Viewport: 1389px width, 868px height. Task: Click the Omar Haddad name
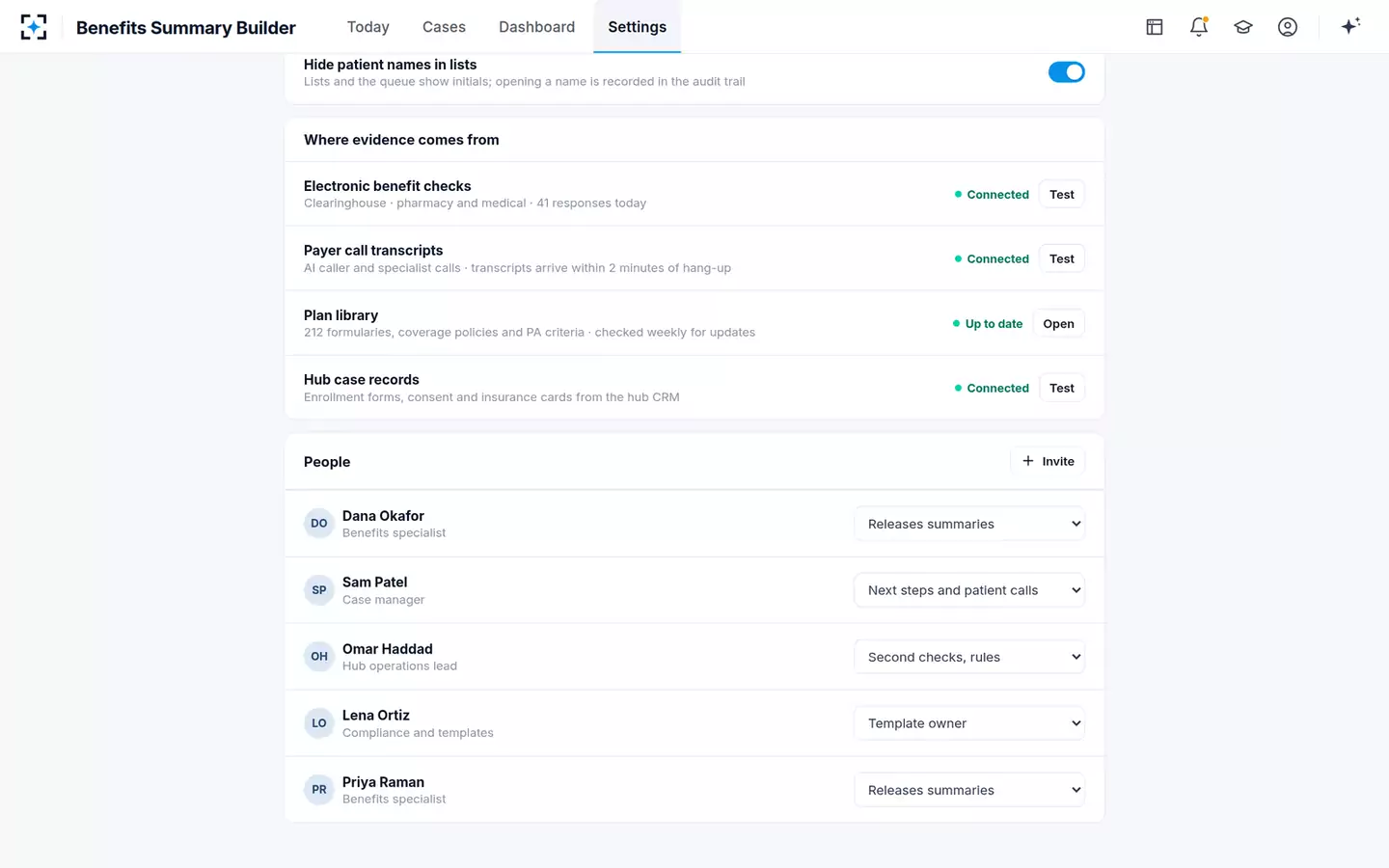coord(387,649)
